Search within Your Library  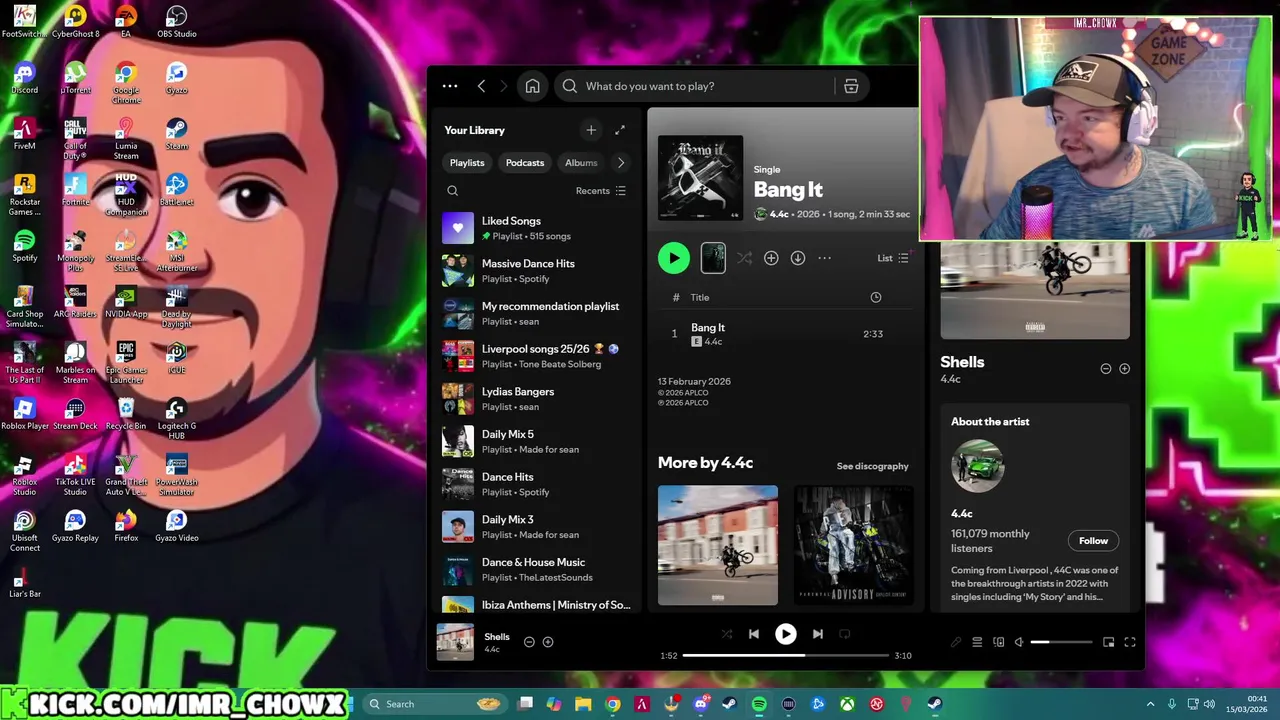pyautogui.click(x=453, y=191)
